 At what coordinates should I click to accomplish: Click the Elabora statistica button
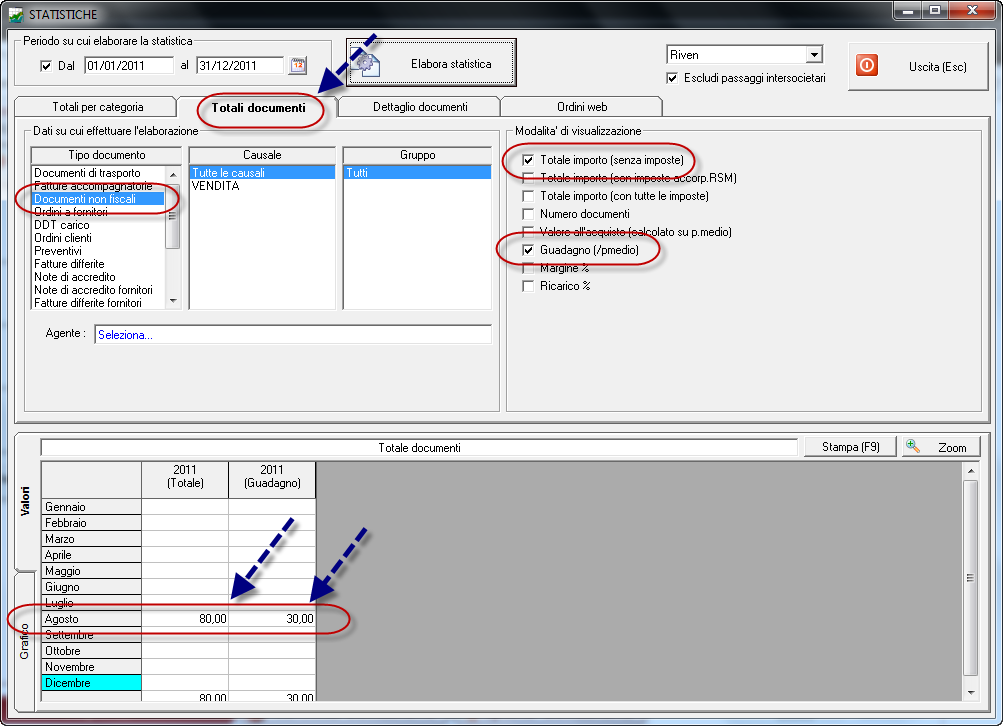[431, 63]
